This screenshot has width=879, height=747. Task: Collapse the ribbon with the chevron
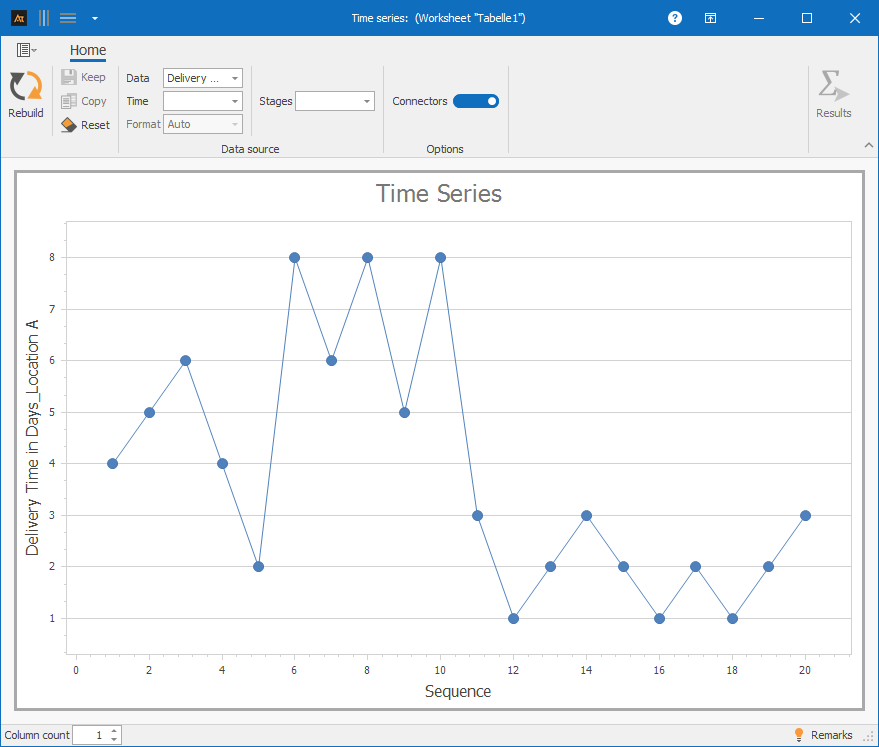[868, 146]
